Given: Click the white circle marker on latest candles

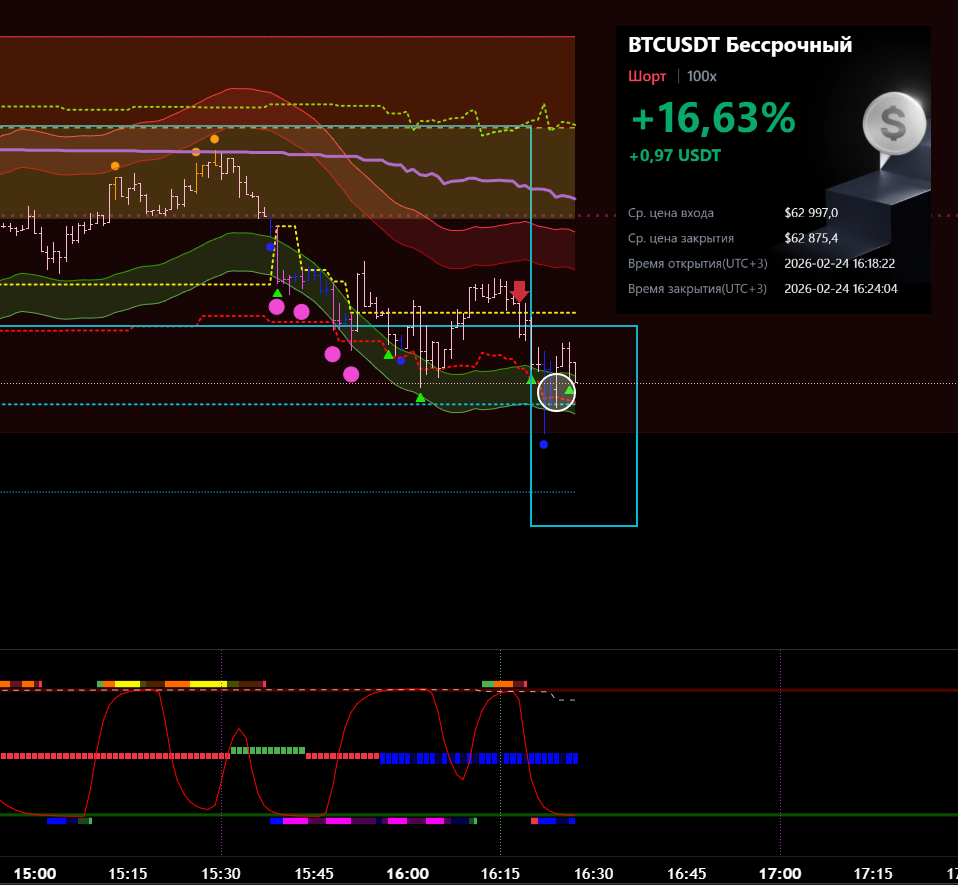Looking at the screenshot, I should tap(557, 392).
